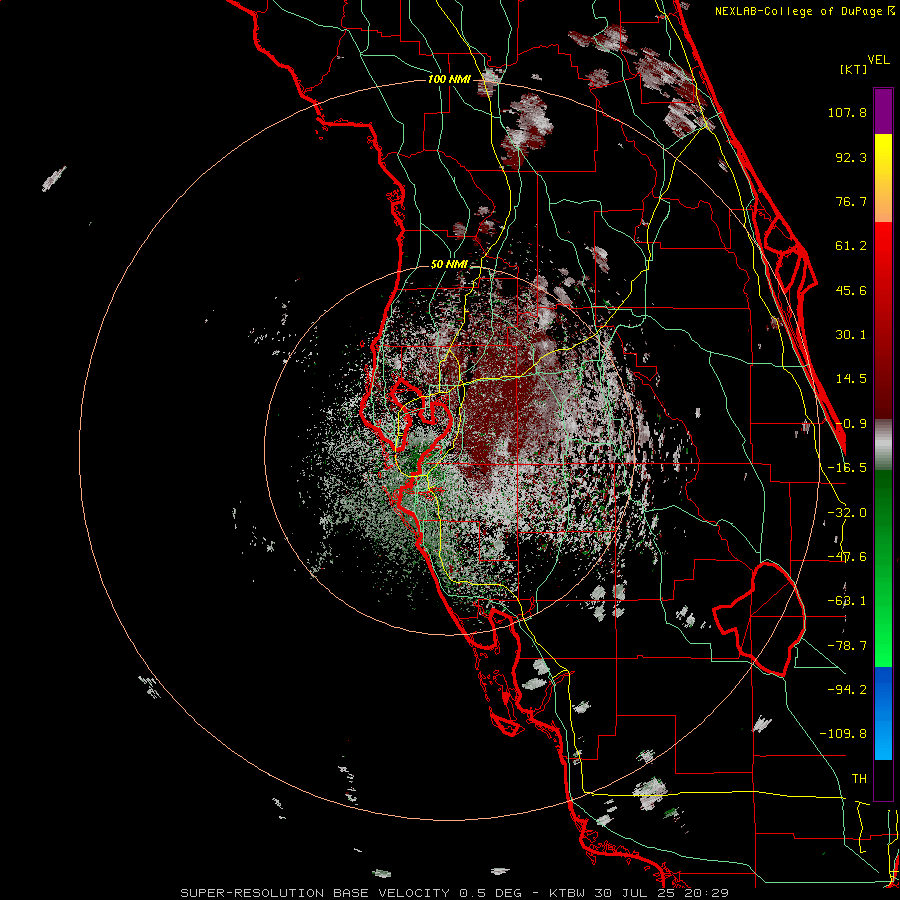Click the 76.7 velocity scale value

click(851, 201)
